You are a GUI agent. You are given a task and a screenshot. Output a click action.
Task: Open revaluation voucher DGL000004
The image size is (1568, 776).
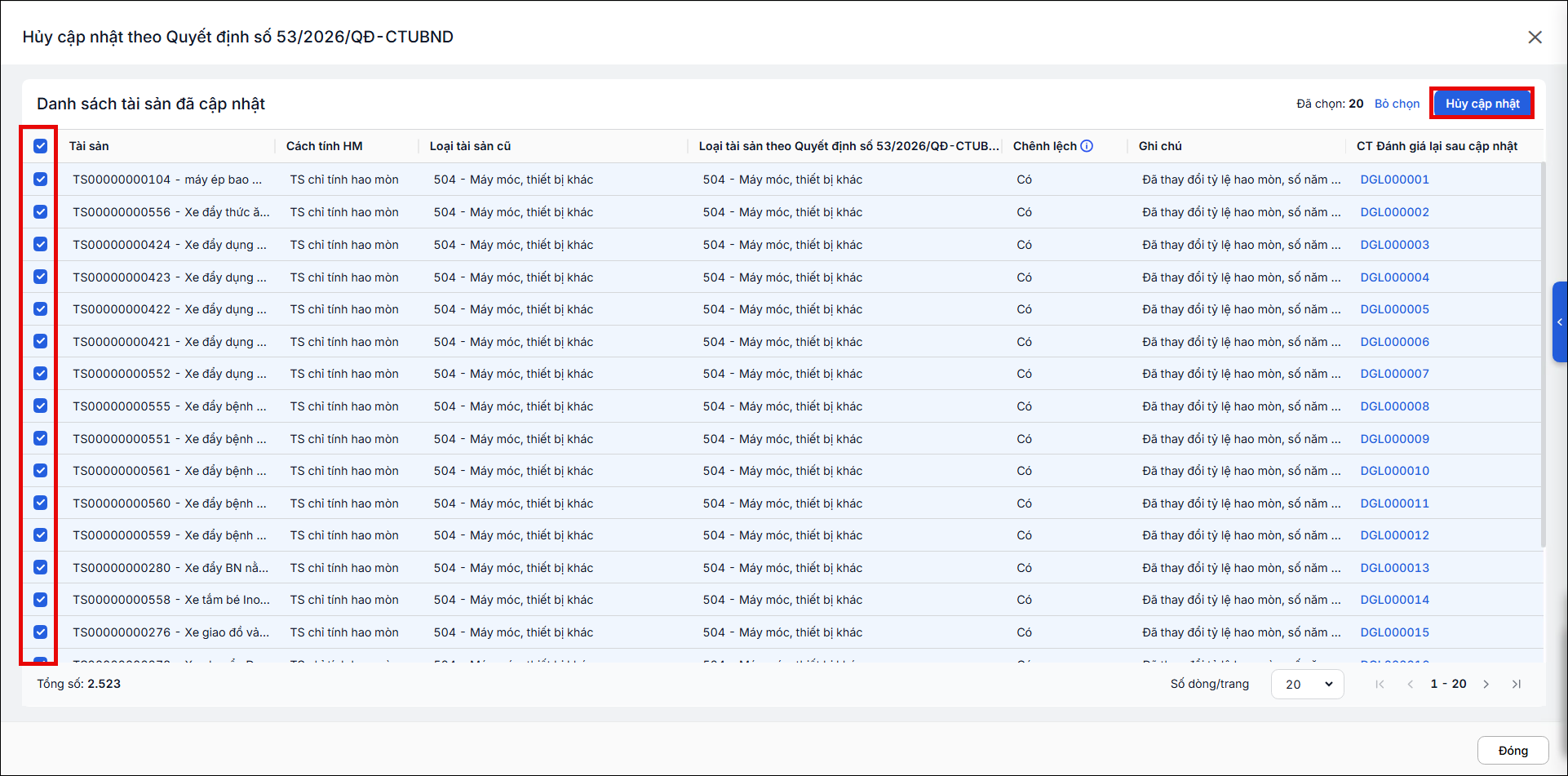point(1394,277)
